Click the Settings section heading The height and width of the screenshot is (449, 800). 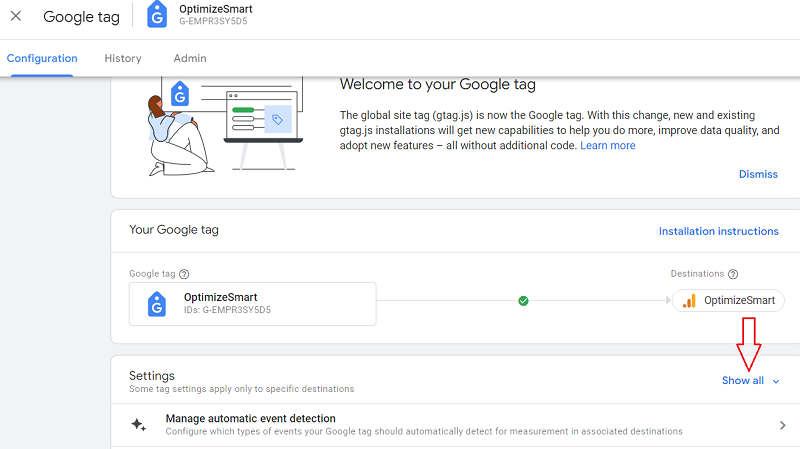pos(152,376)
